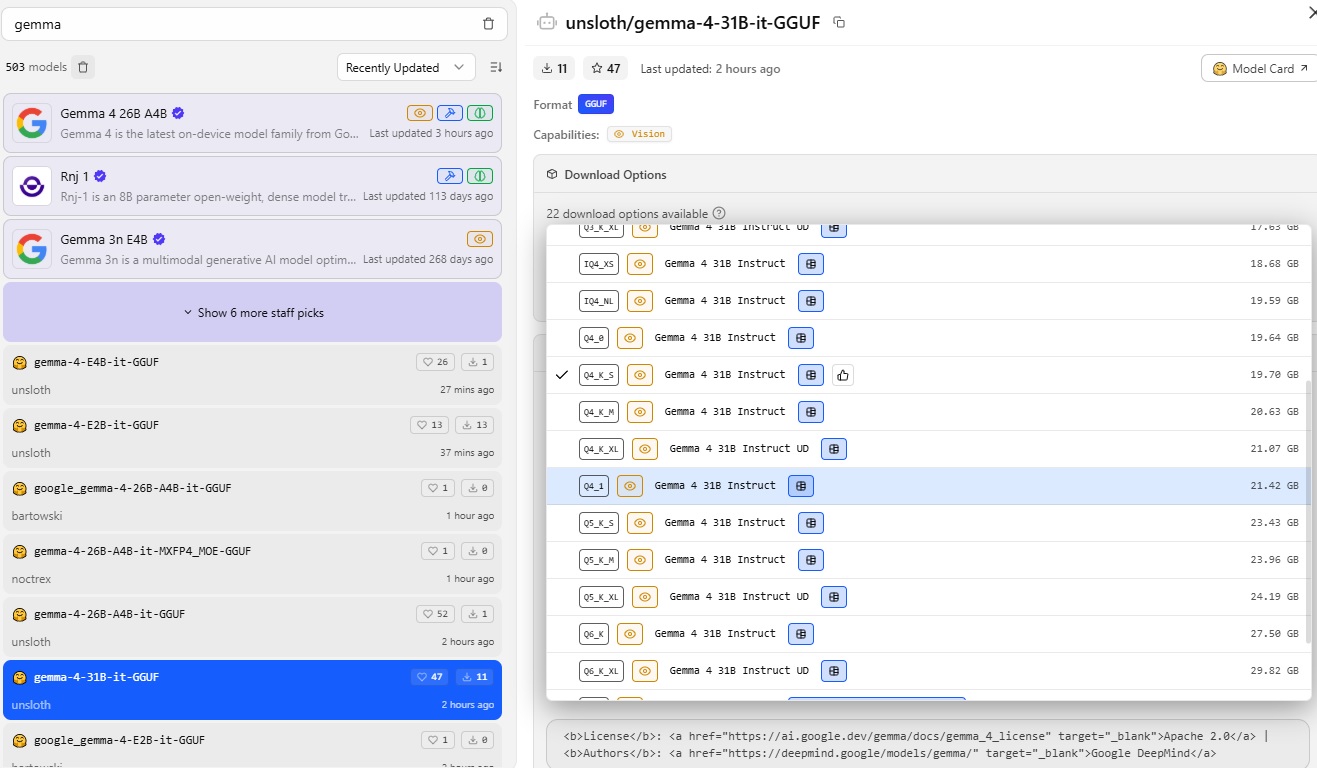Select the highlighted Q4_1 option
Viewport: 1317px width, 768px height.
point(929,486)
